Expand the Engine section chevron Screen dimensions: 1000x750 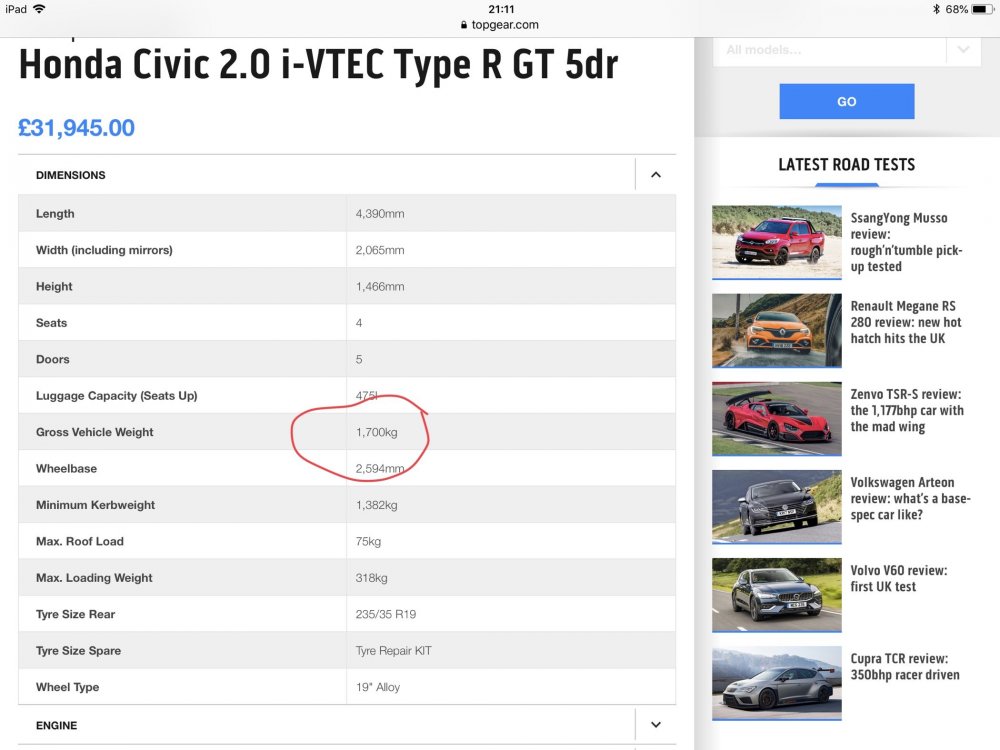pos(656,724)
